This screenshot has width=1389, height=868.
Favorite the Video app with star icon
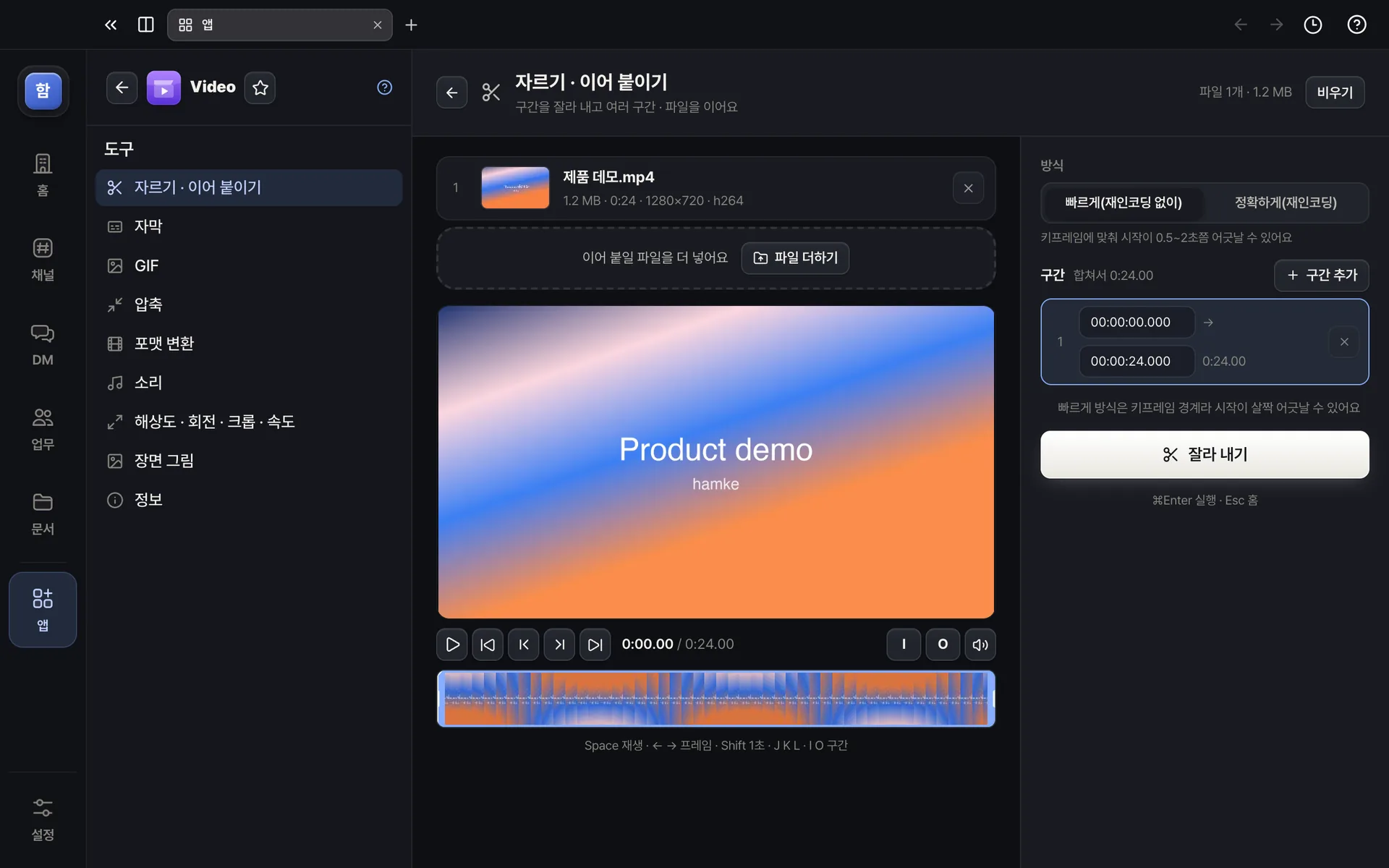point(260,88)
